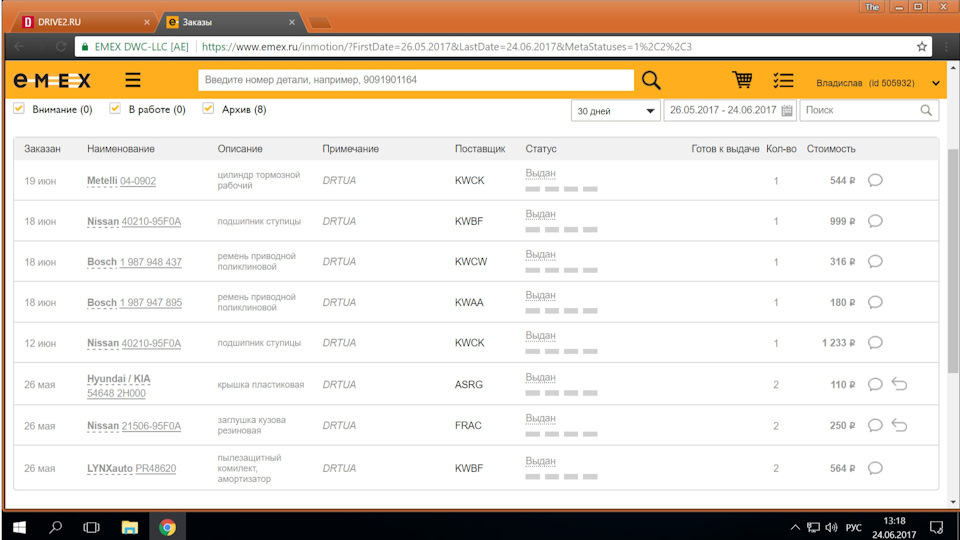Click browser back arrow
The height and width of the screenshot is (540, 960).
coord(20,47)
